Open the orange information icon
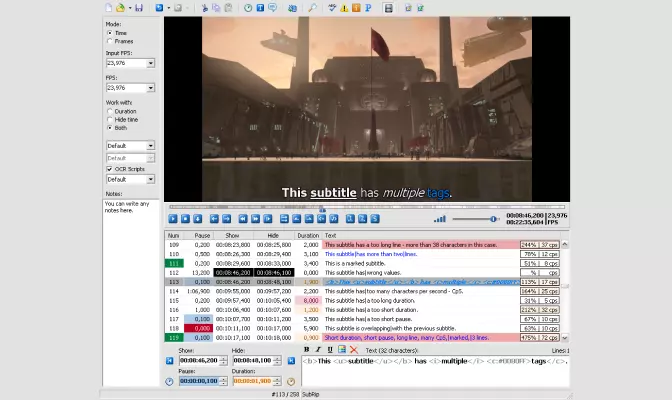 click(356, 8)
